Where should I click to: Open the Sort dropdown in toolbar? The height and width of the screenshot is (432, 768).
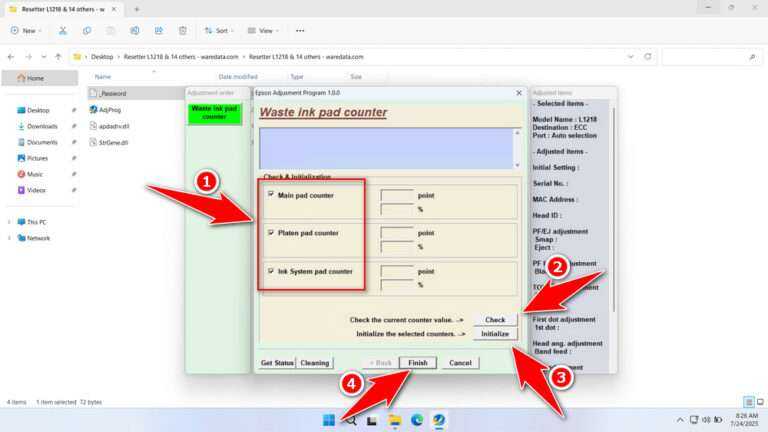tap(219, 30)
